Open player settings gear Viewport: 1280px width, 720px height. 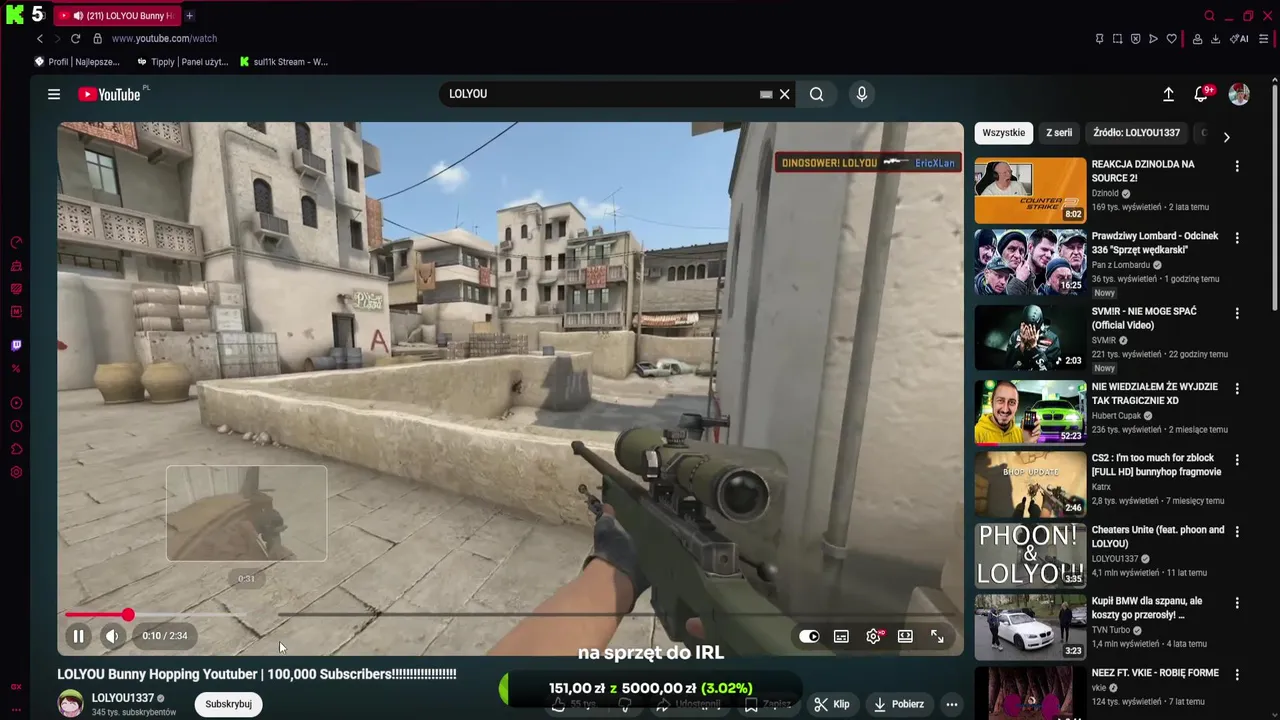pos(874,636)
